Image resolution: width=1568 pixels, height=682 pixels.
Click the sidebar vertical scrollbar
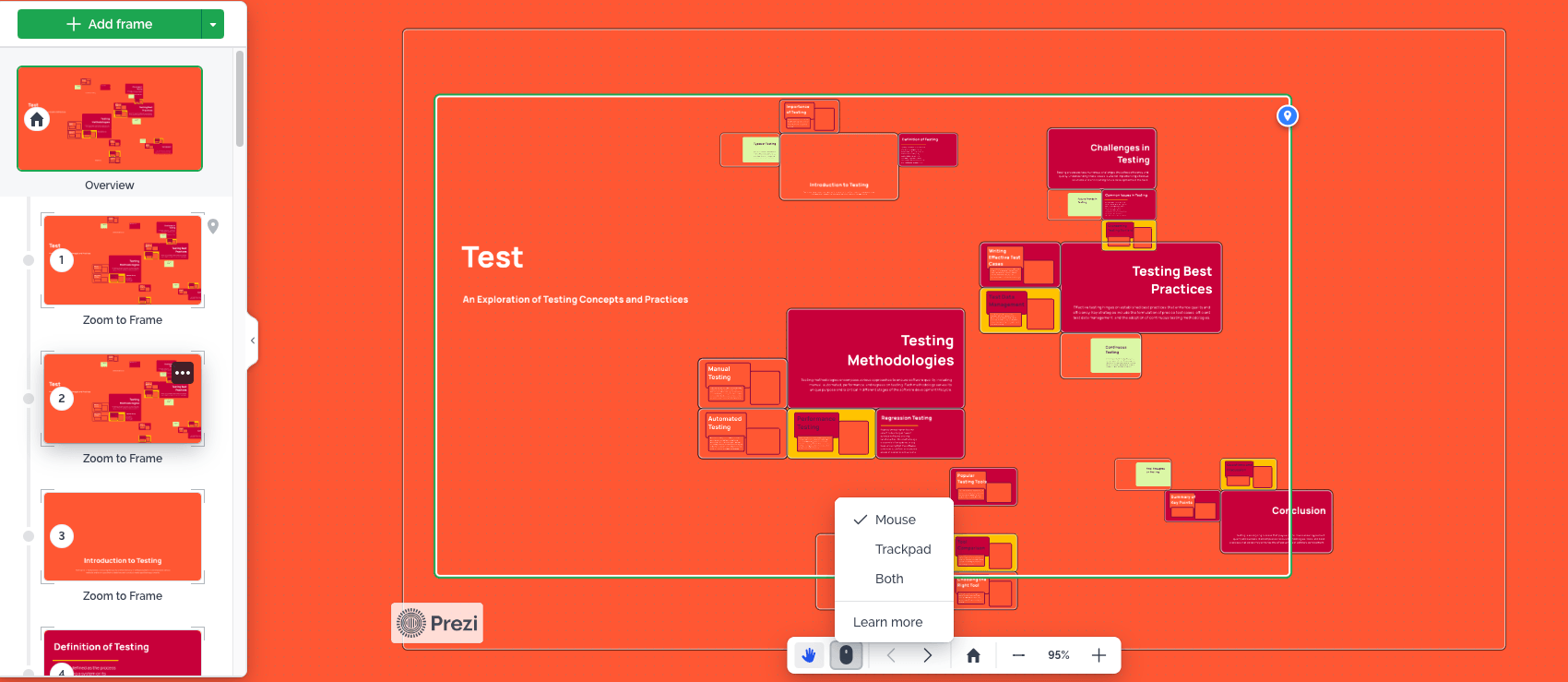tap(240, 99)
